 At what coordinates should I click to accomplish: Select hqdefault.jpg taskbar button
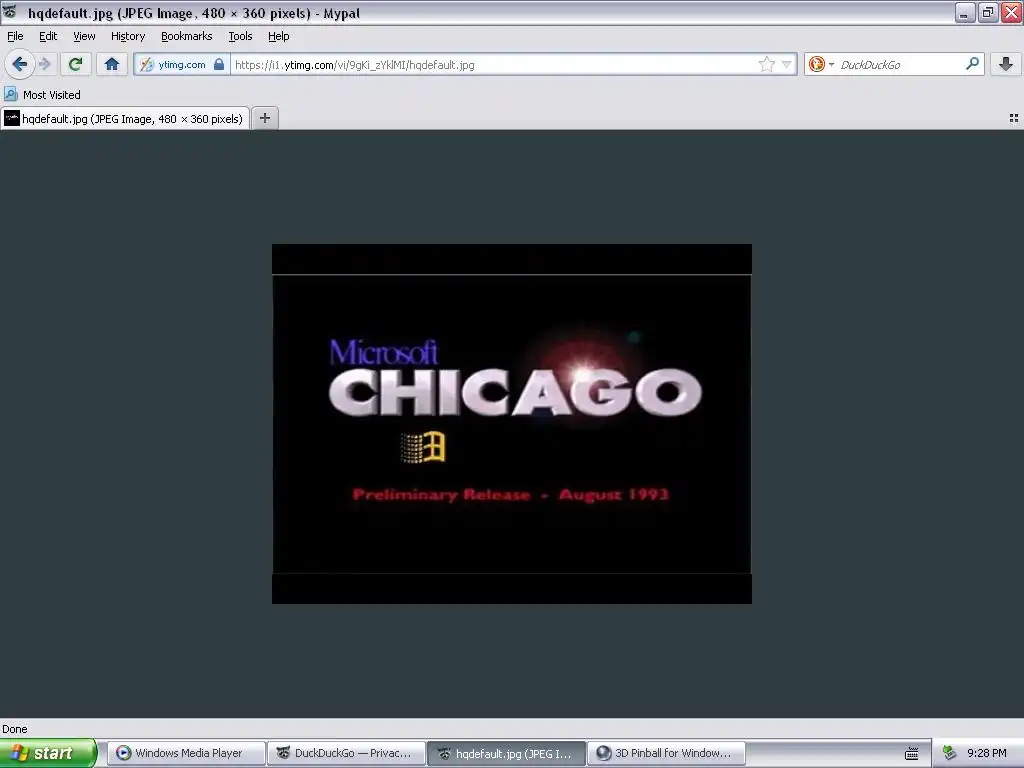pyautogui.click(x=507, y=753)
